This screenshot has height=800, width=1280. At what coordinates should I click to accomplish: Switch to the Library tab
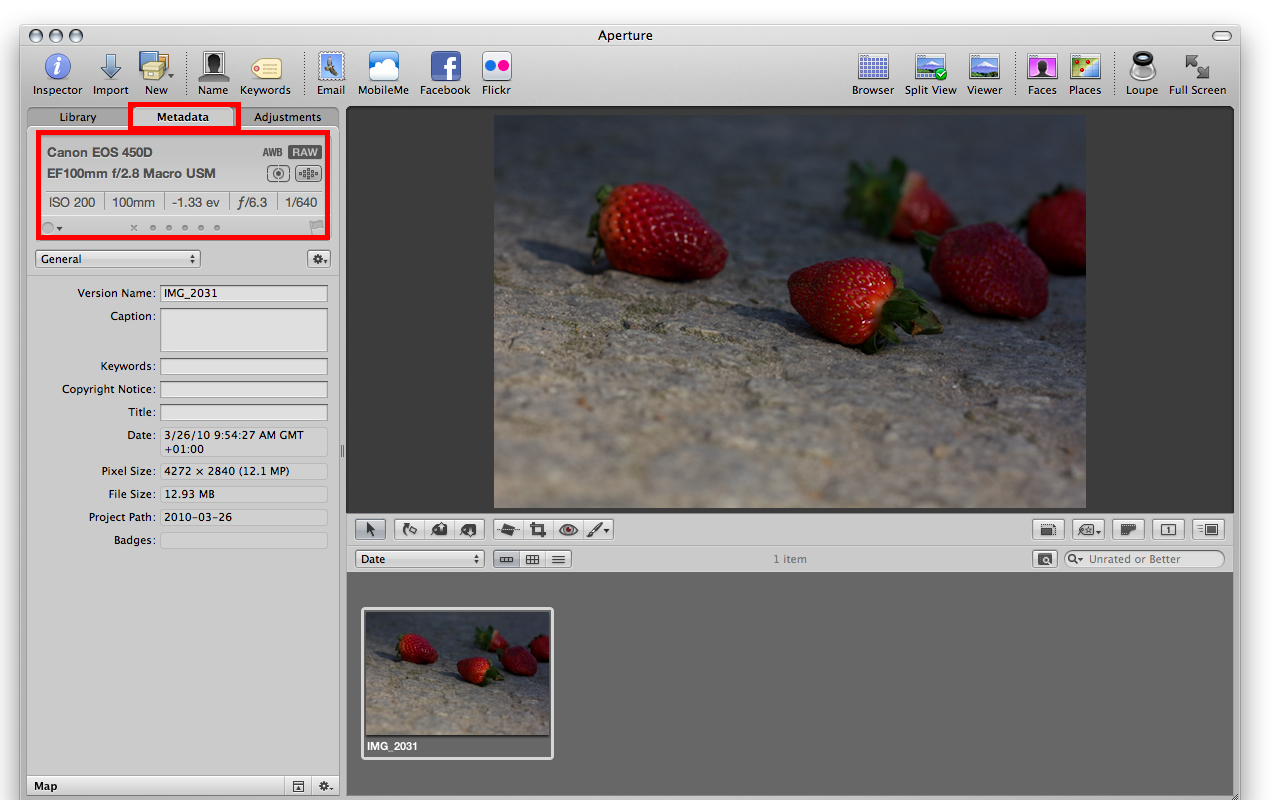click(x=78, y=117)
